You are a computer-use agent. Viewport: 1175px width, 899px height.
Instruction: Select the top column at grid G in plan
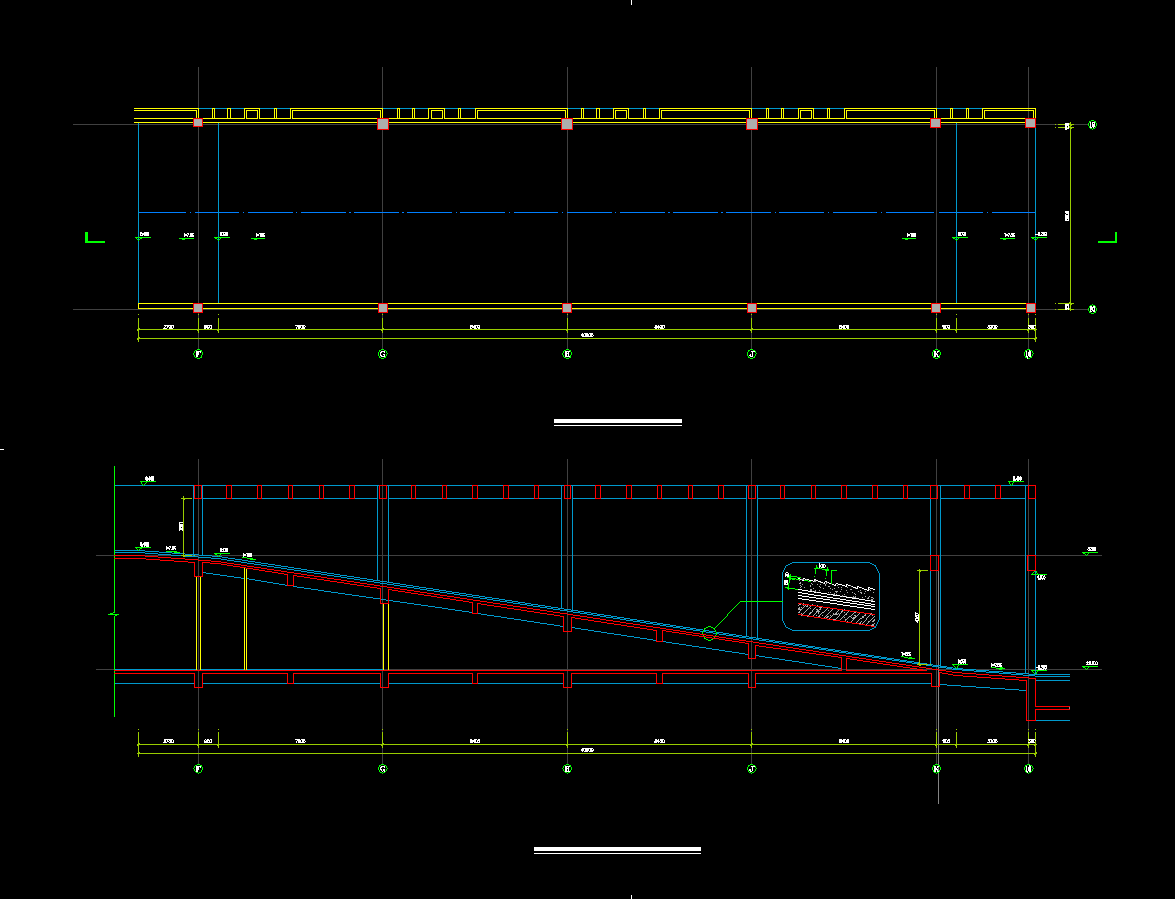tap(382, 124)
